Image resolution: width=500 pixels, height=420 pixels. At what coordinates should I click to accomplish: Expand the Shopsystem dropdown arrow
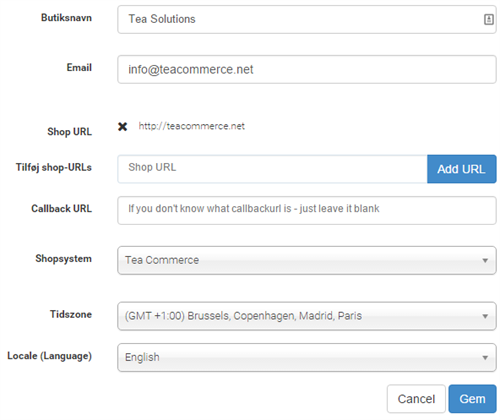click(x=485, y=260)
